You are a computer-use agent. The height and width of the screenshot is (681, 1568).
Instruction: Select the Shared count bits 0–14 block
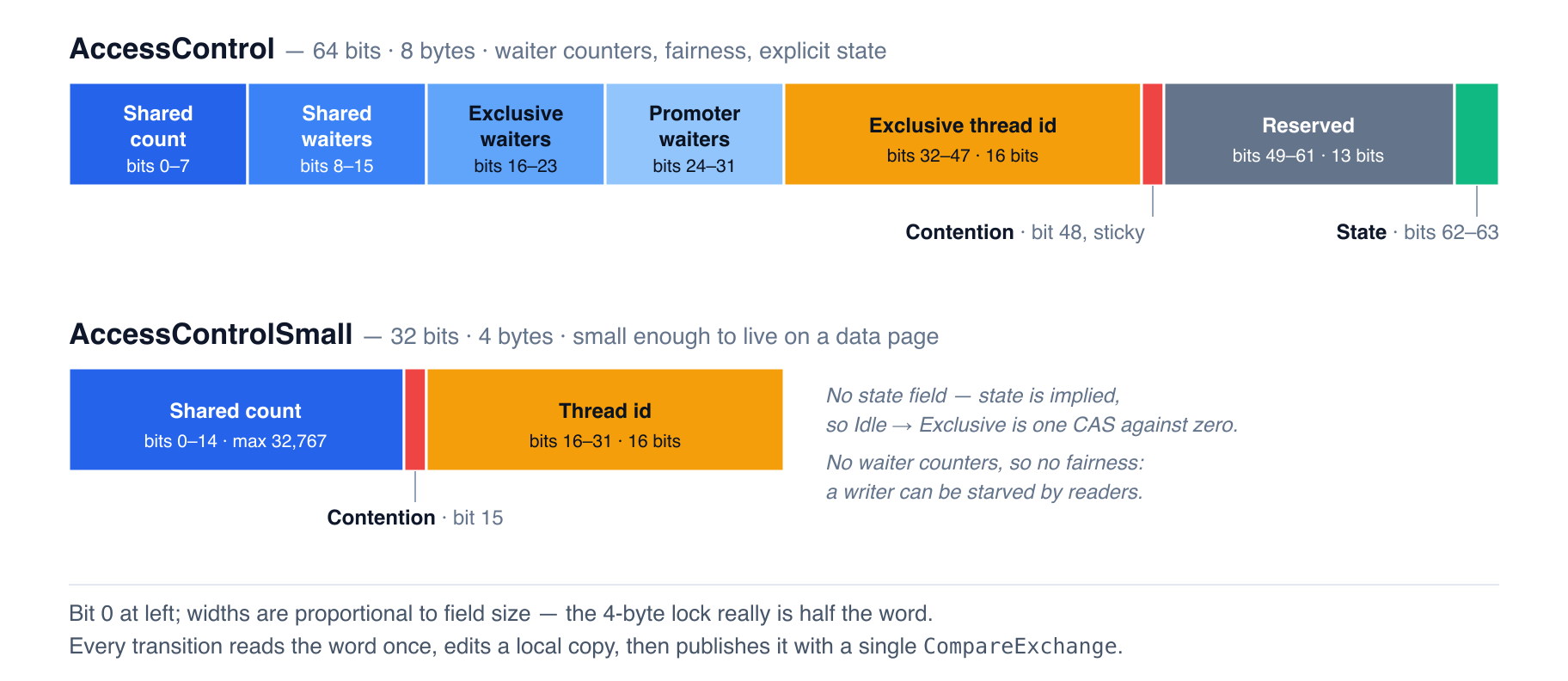pos(236,420)
